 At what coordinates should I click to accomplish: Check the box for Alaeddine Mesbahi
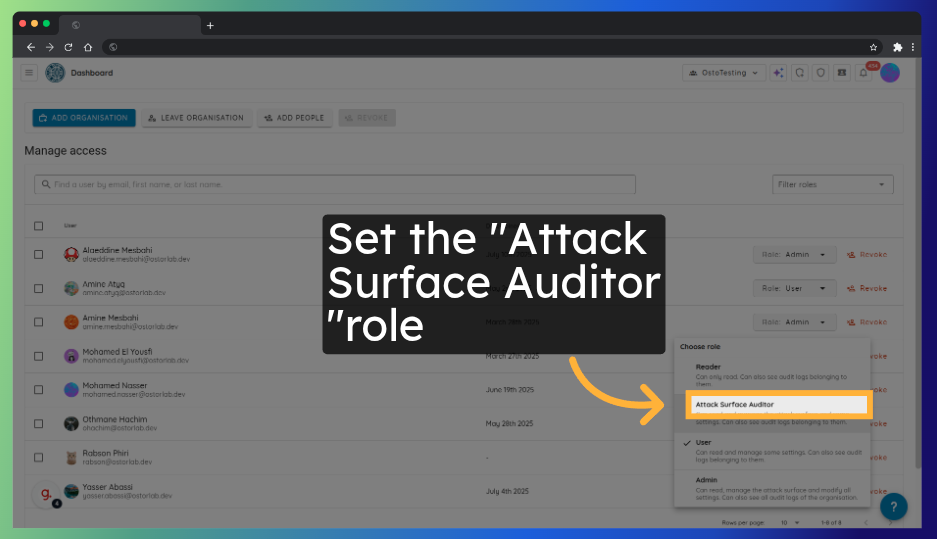(x=39, y=255)
